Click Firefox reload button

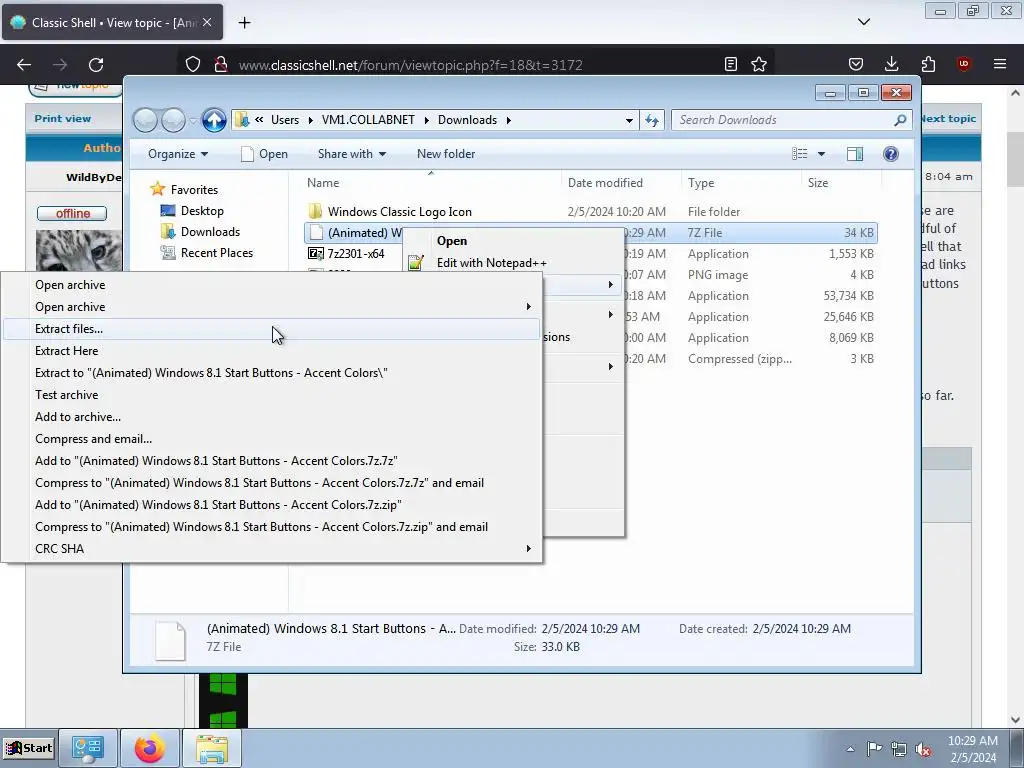point(96,65)
